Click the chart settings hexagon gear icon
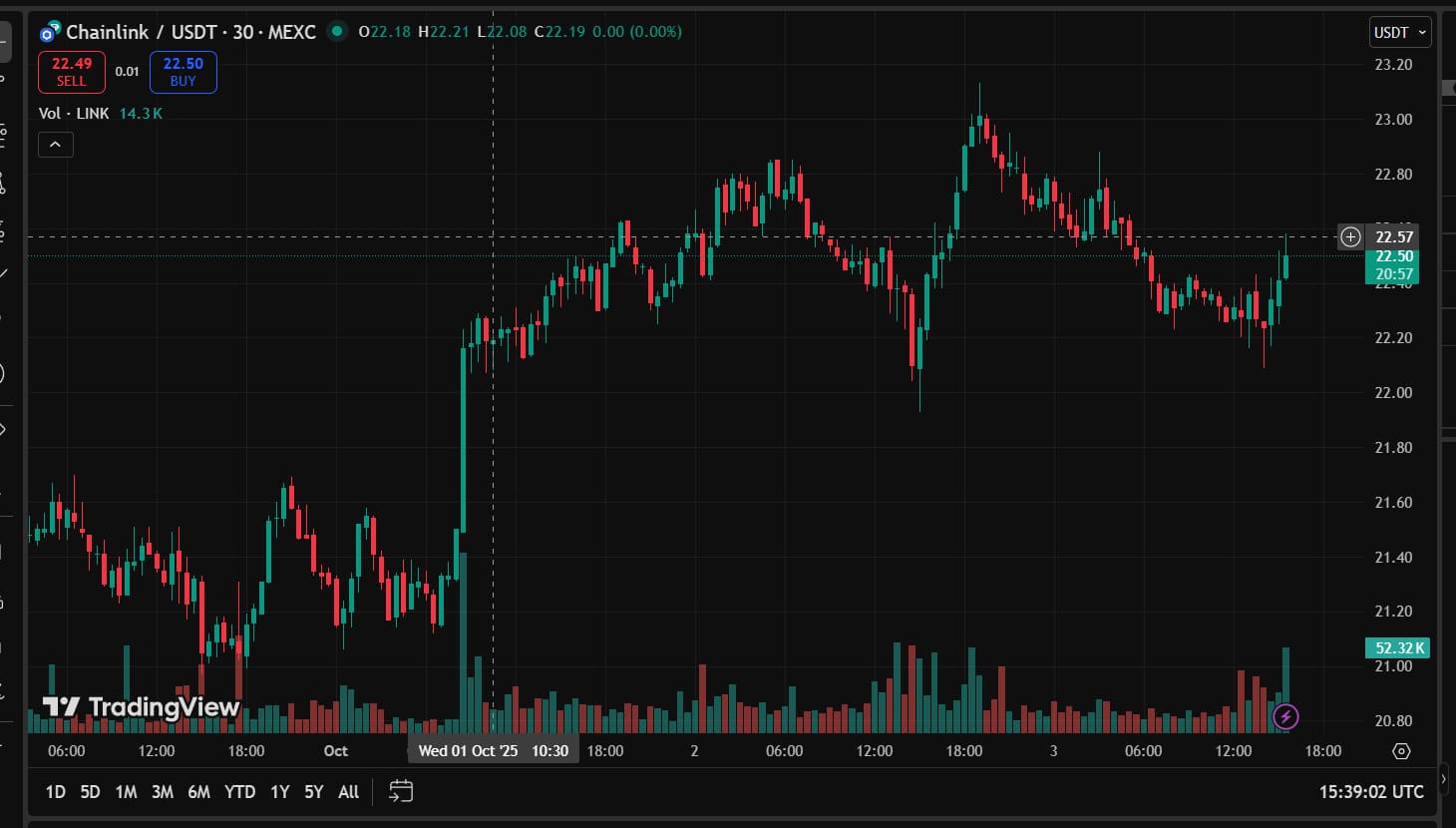This screenshot has width=1456, height=828. coord(1401,751)
